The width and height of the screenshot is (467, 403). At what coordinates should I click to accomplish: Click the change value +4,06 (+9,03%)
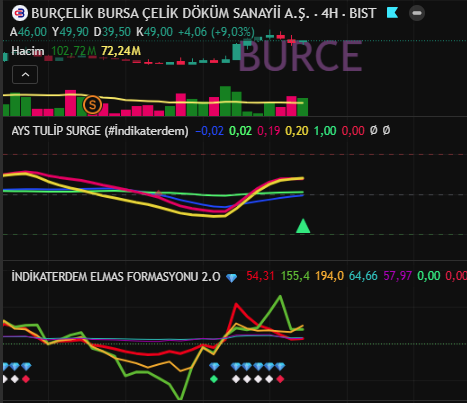coord(217,32)
